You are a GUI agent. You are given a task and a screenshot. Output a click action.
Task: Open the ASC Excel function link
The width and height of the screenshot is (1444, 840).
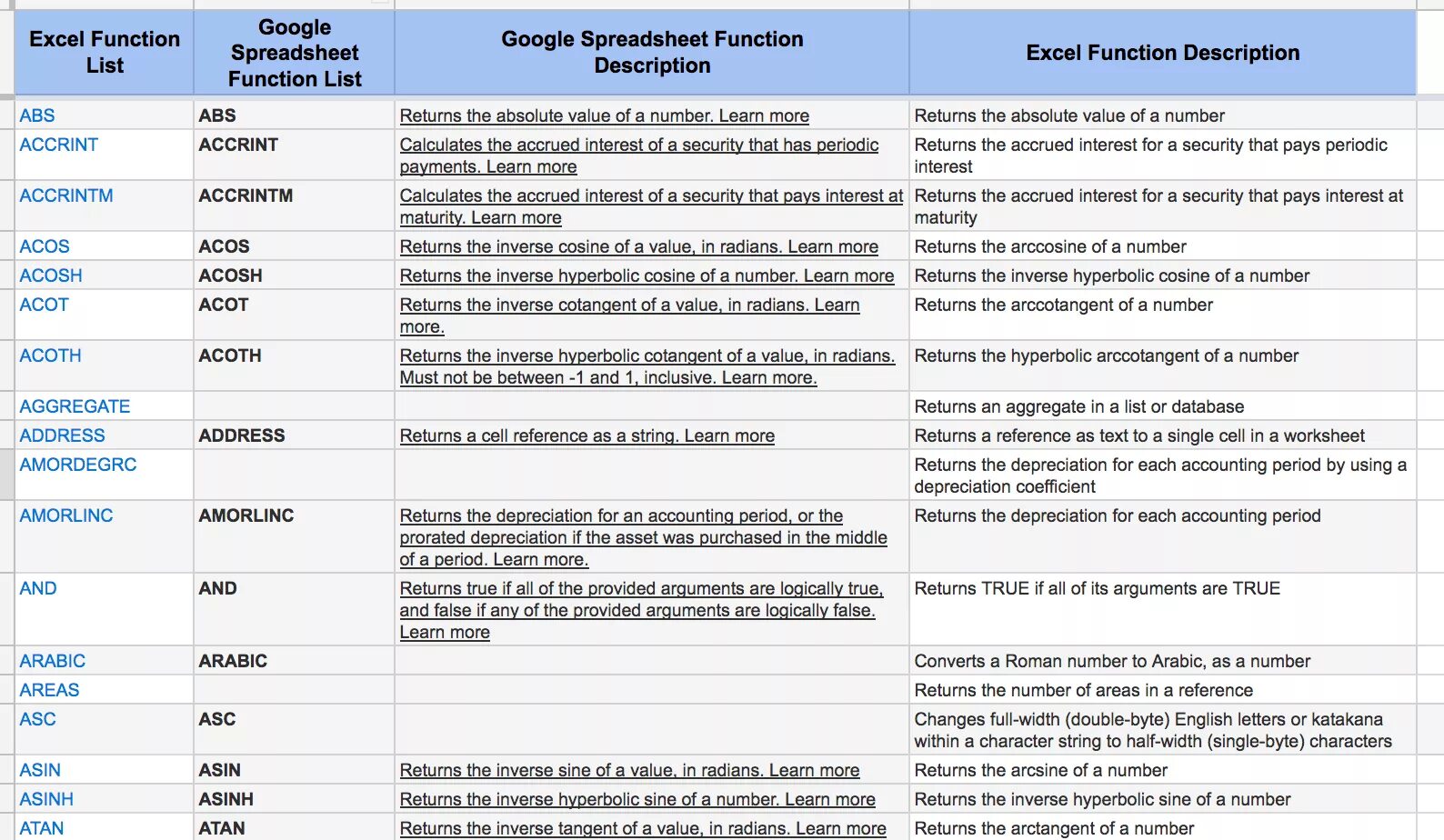[x=38, y=719]
